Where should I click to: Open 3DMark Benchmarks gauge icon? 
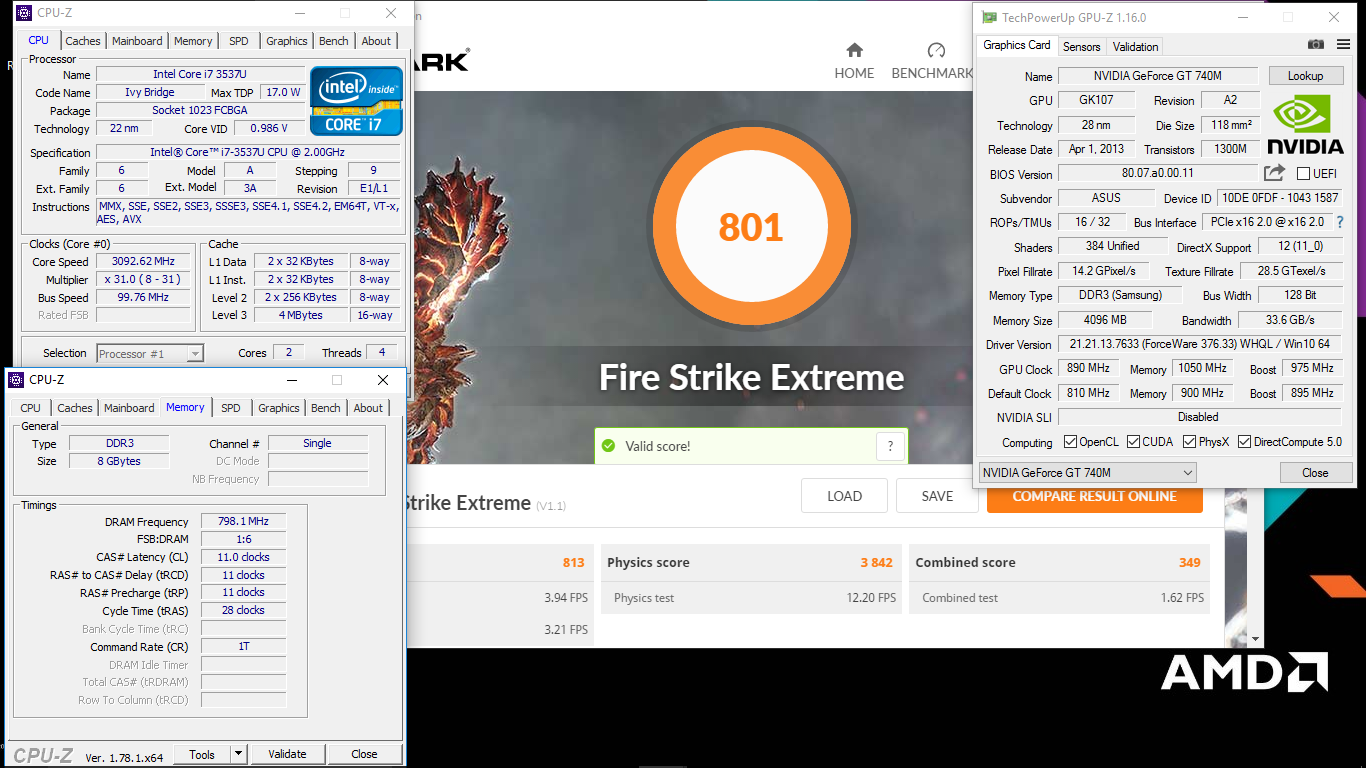pos(936,51)
